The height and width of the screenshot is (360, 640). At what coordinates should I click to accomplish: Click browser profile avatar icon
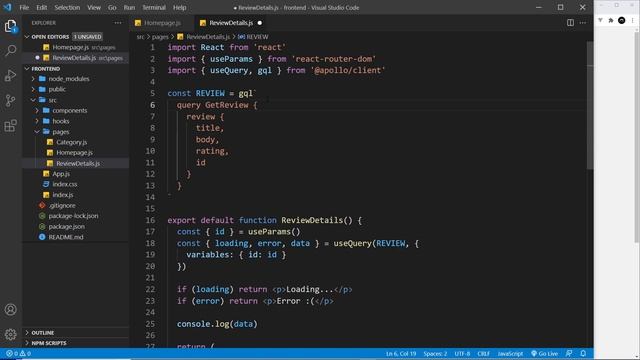[622, 20]
